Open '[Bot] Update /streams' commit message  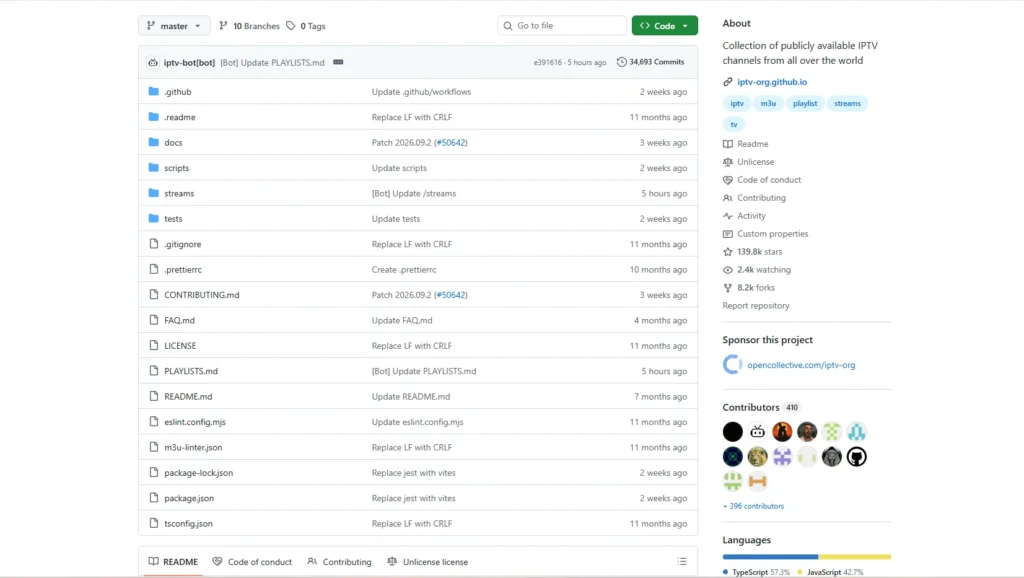point(414,193)
